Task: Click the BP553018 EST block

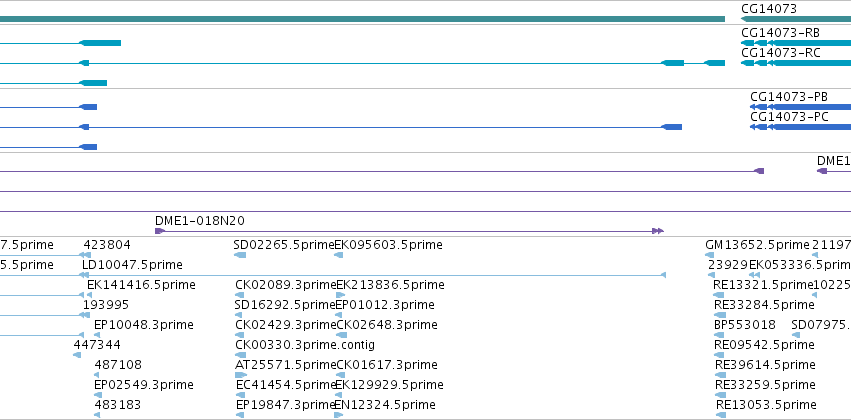Action: (x=719, y=335)
